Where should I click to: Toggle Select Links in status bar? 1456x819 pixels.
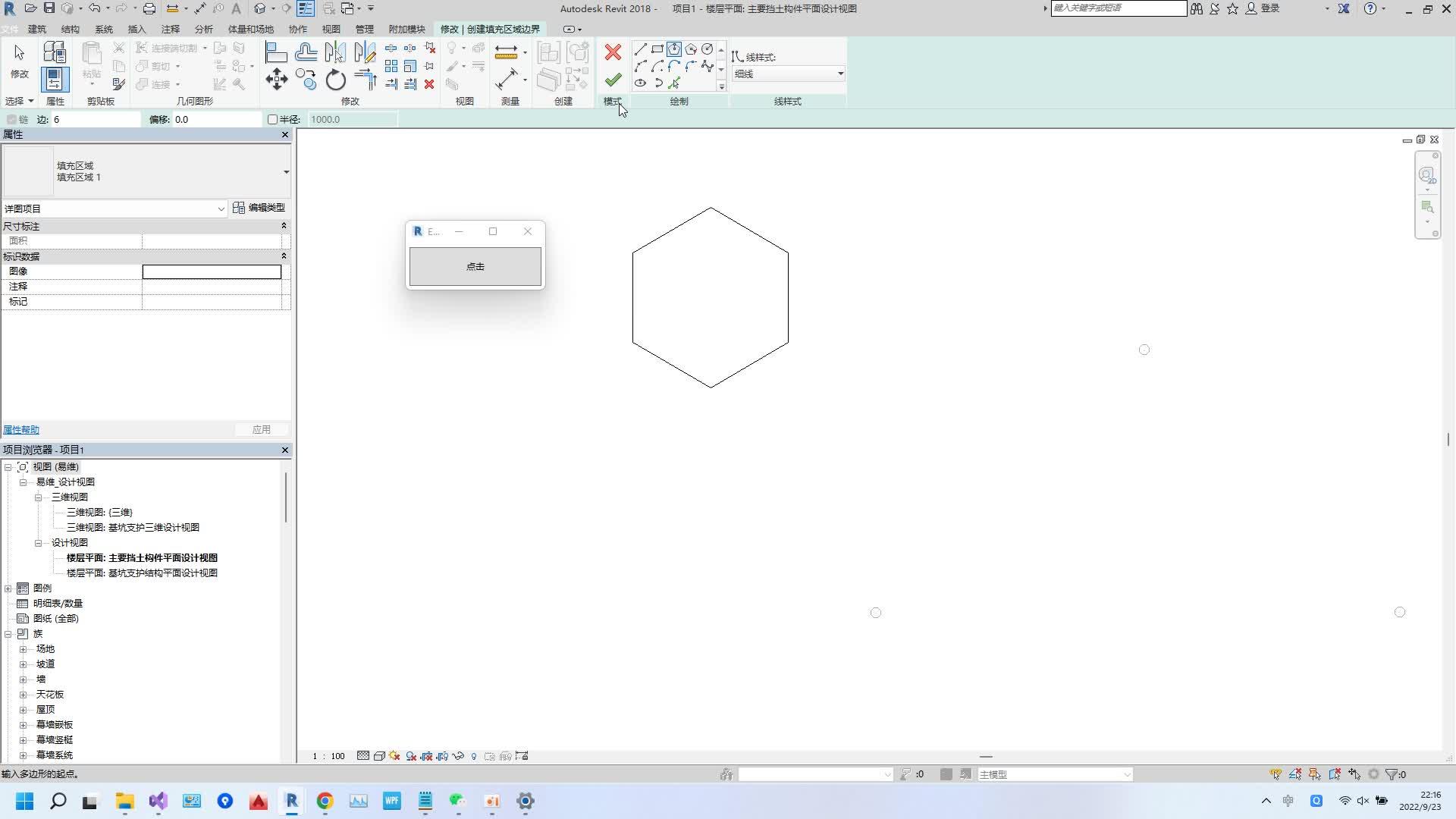[1276, 774]
